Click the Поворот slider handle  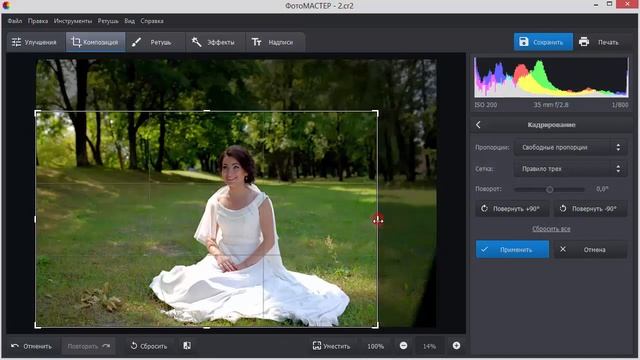(x=550, y=189)
